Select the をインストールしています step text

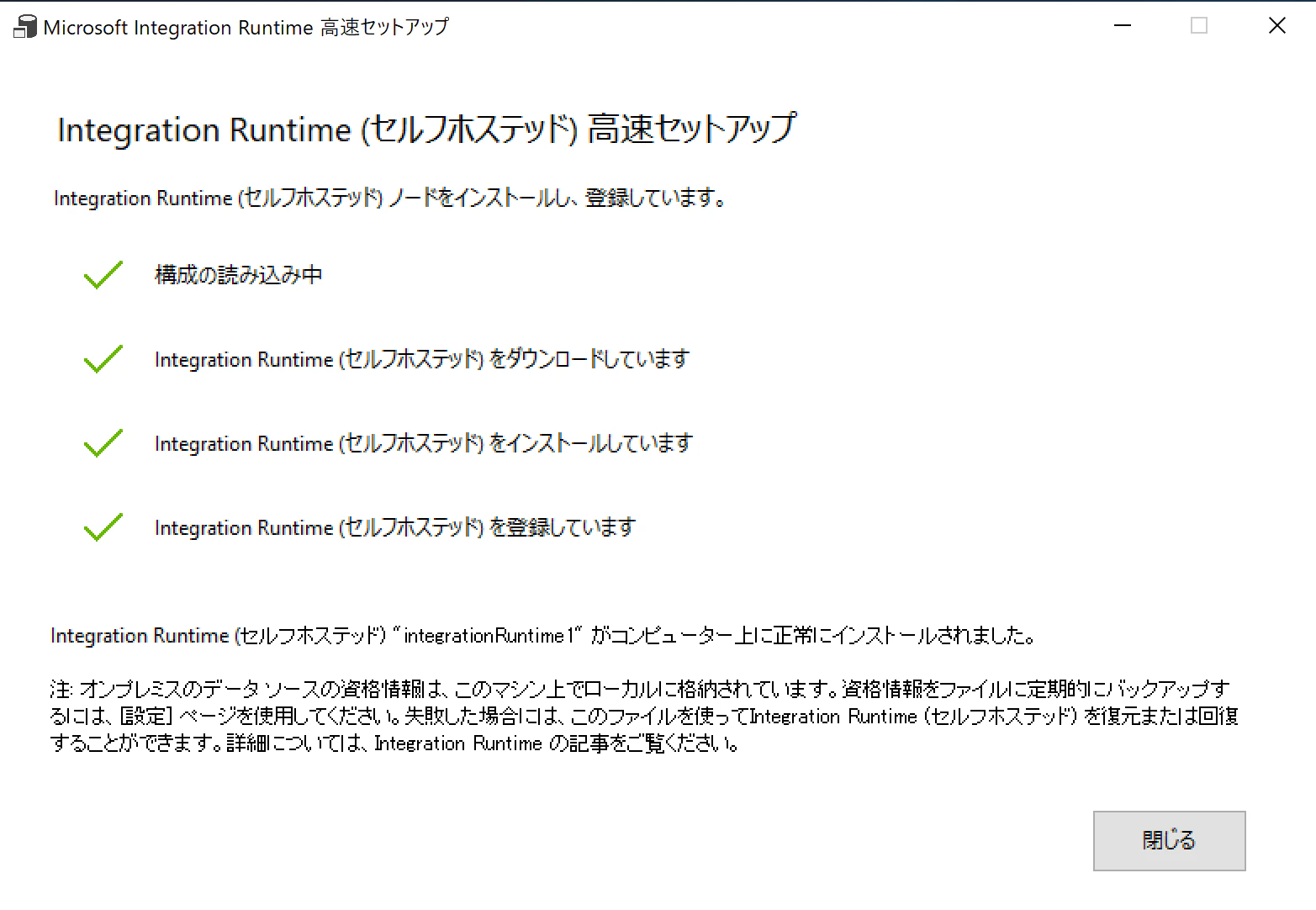[424, 443]
